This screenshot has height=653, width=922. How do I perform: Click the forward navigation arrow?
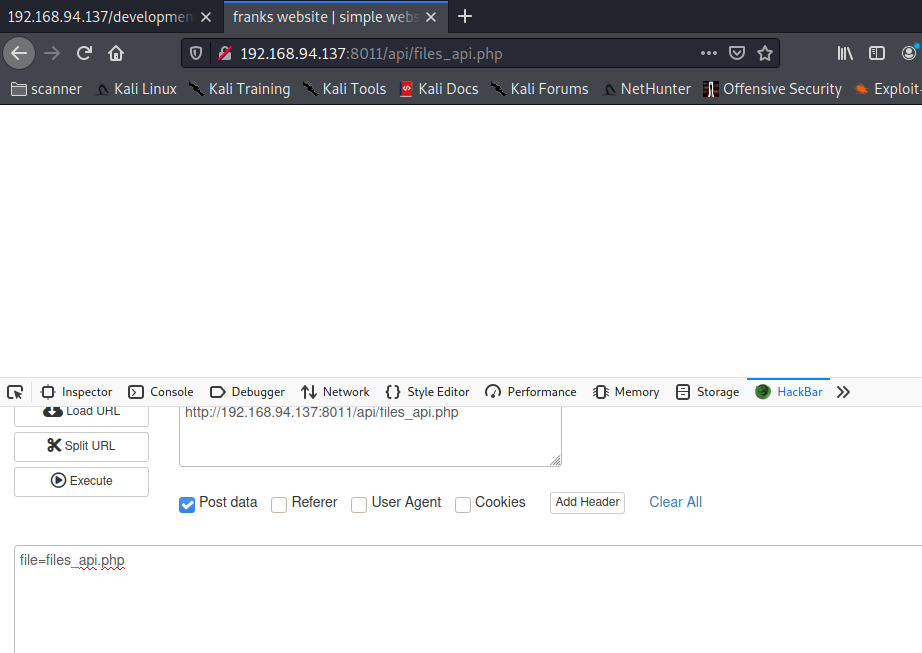coord(52,53)
